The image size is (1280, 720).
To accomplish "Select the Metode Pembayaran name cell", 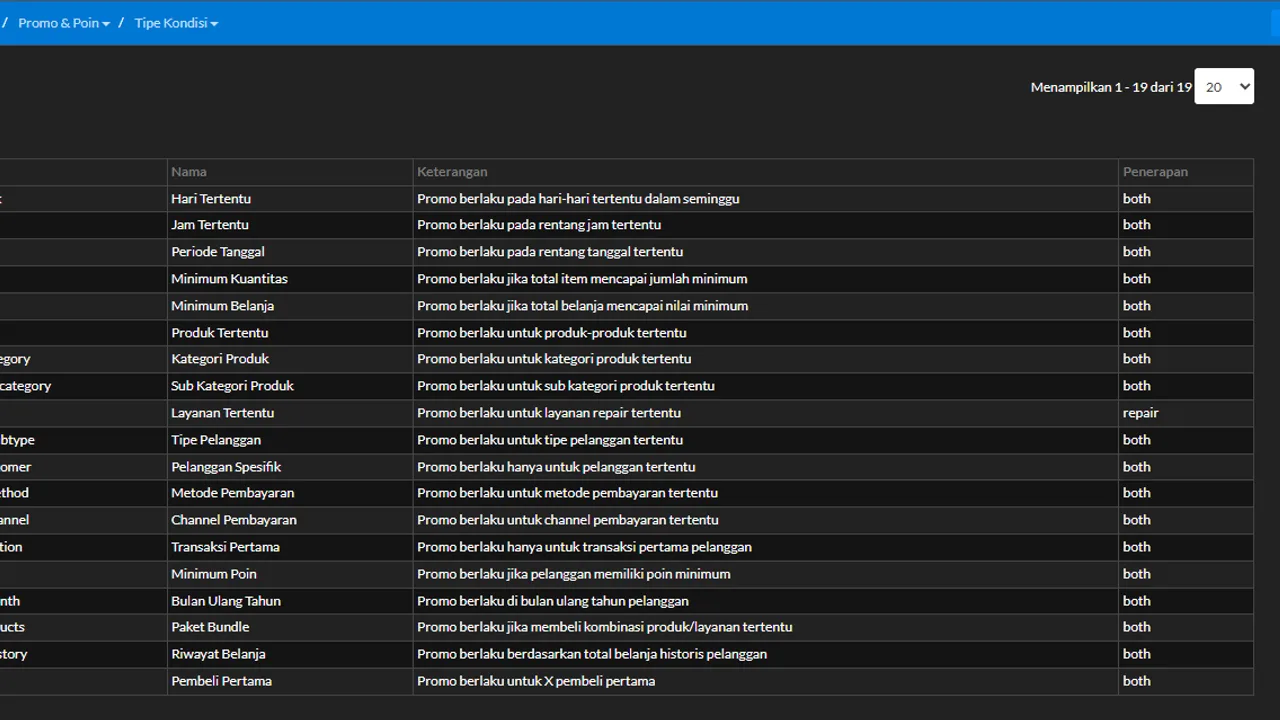I will tap(290, 493).
